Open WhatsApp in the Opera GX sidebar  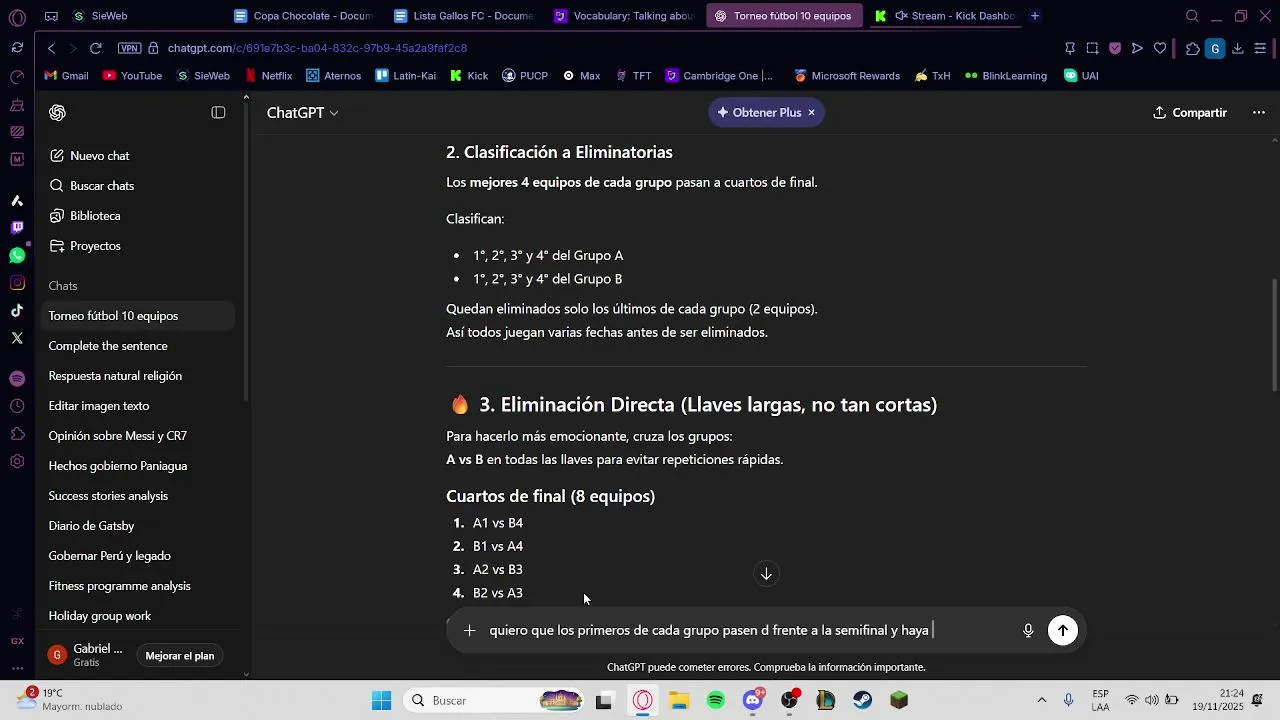tap(17, 256)
